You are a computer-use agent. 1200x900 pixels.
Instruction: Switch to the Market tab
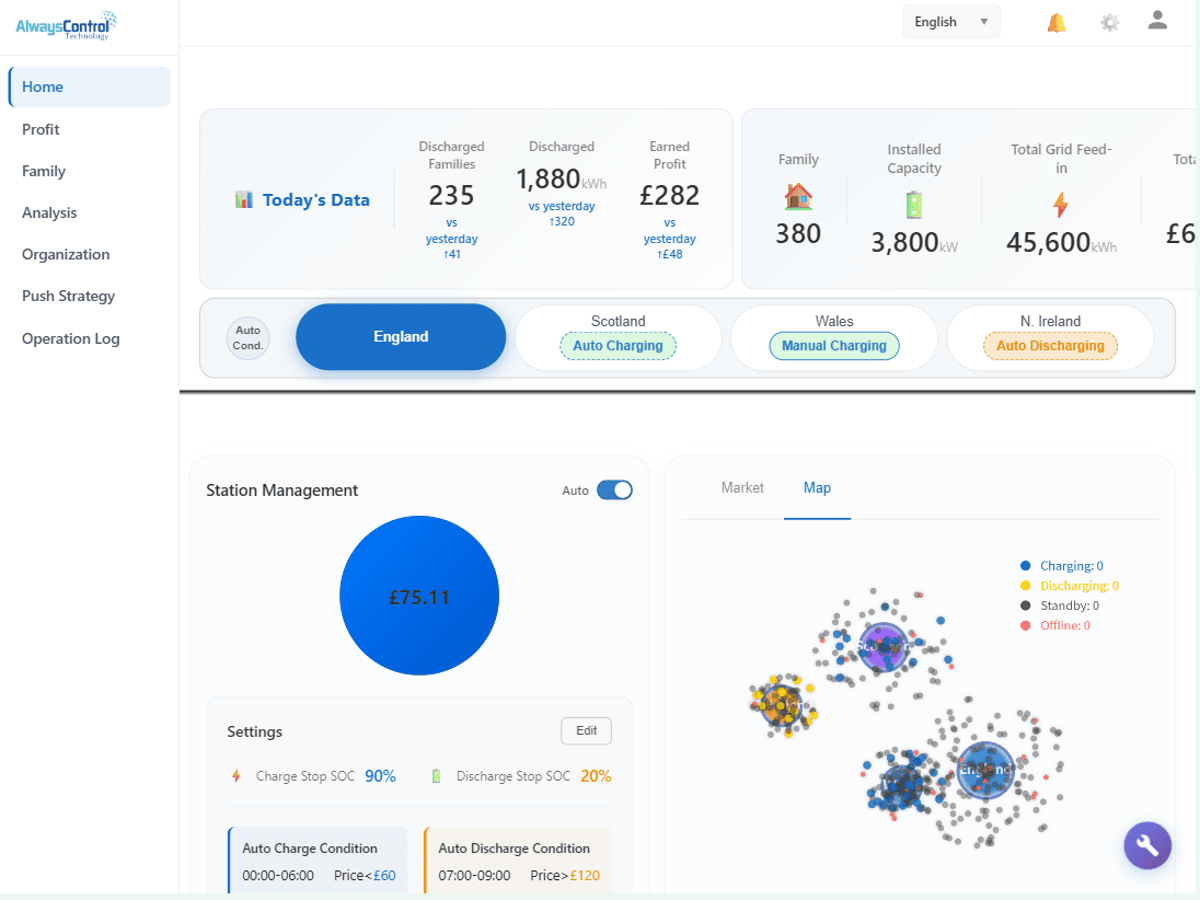tap(742, 488)
